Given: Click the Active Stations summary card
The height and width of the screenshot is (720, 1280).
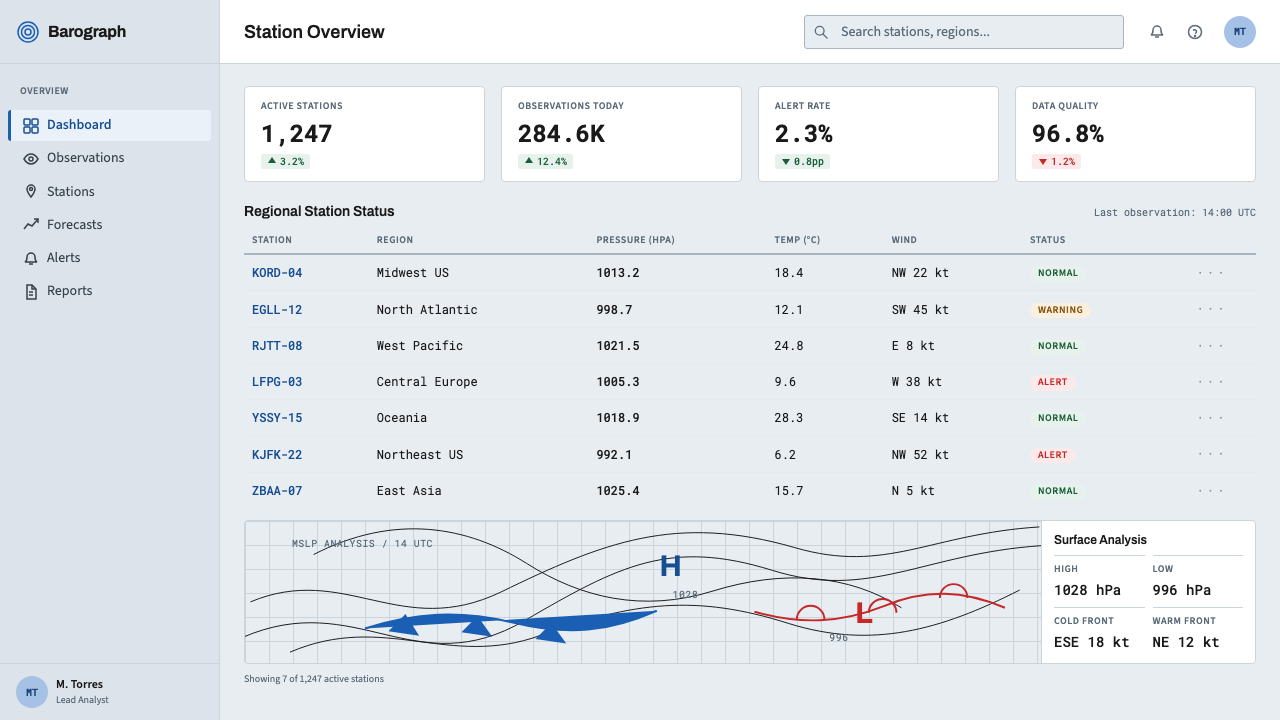Looking at the screenshot, I should [x=364, y=134].
